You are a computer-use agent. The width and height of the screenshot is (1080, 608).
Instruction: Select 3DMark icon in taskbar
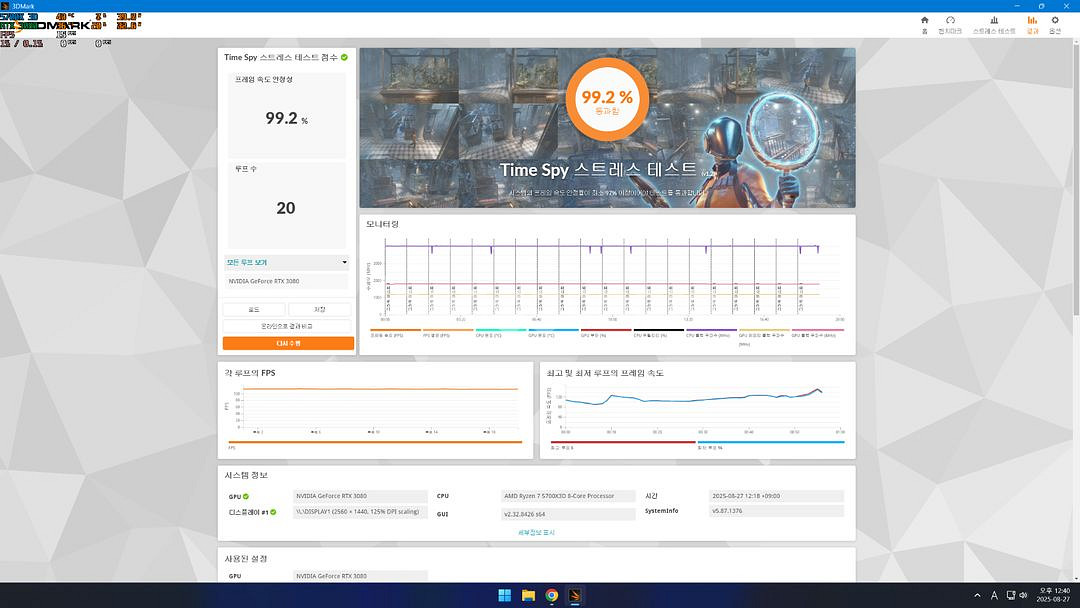(575, 596)
